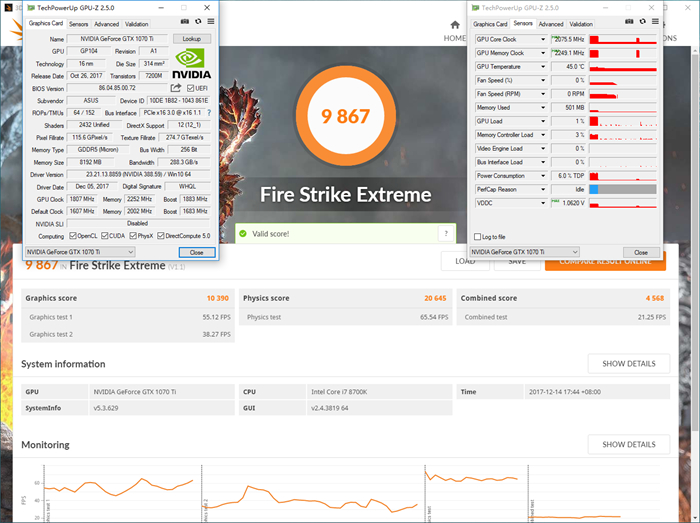Toggle the OpenCL computing checkbox
This screenshot has height=523, width=700.
pyautogui.click(x=71, y=236)
